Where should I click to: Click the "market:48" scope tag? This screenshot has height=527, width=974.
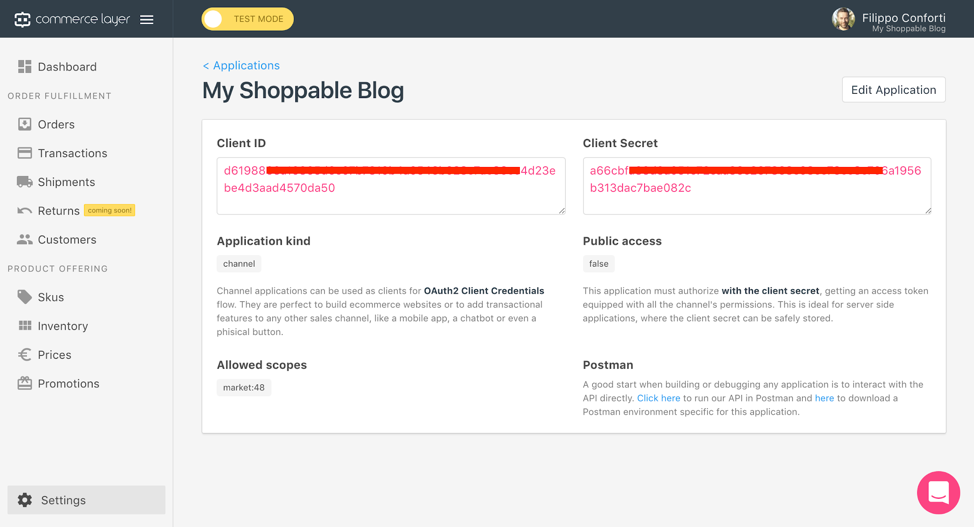(x=244, y=387)
